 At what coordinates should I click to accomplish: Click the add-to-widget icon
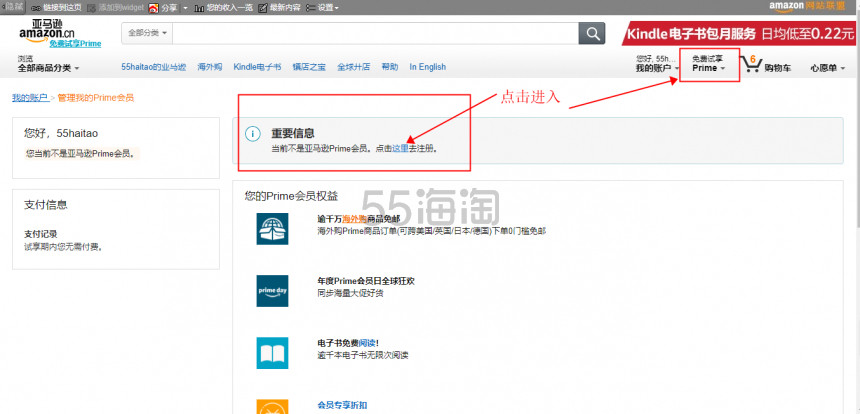click(92, 8)
